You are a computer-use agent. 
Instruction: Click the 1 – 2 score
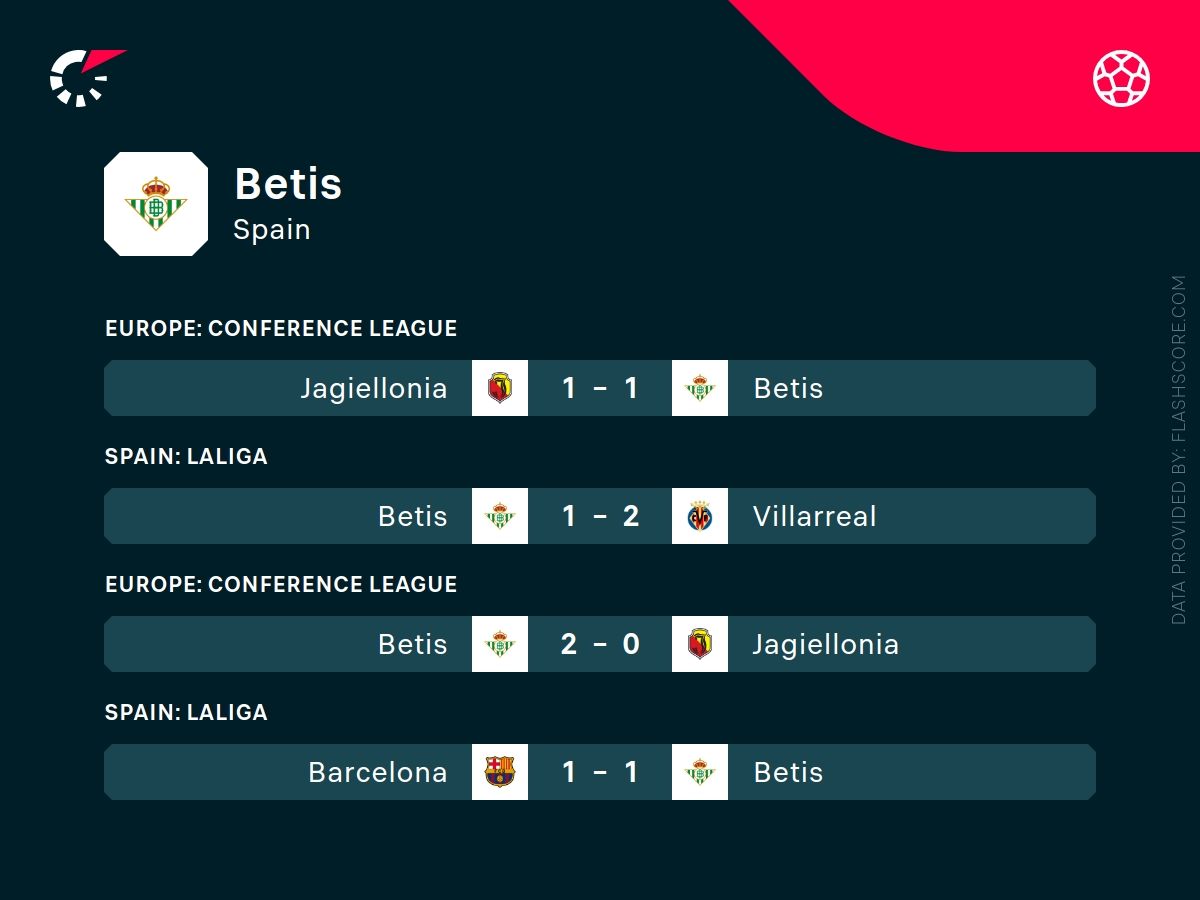click(600, 516)
